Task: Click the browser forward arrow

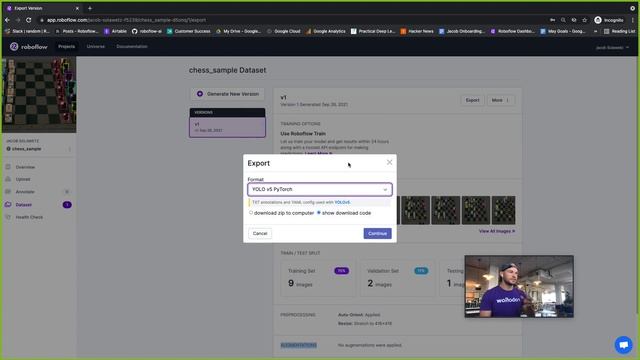Action: [18, 20]
